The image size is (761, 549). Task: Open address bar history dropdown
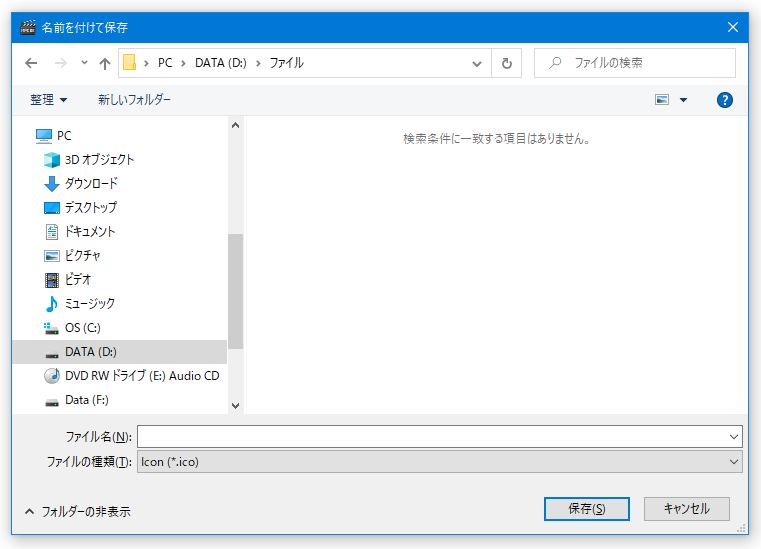click(477, 63)
